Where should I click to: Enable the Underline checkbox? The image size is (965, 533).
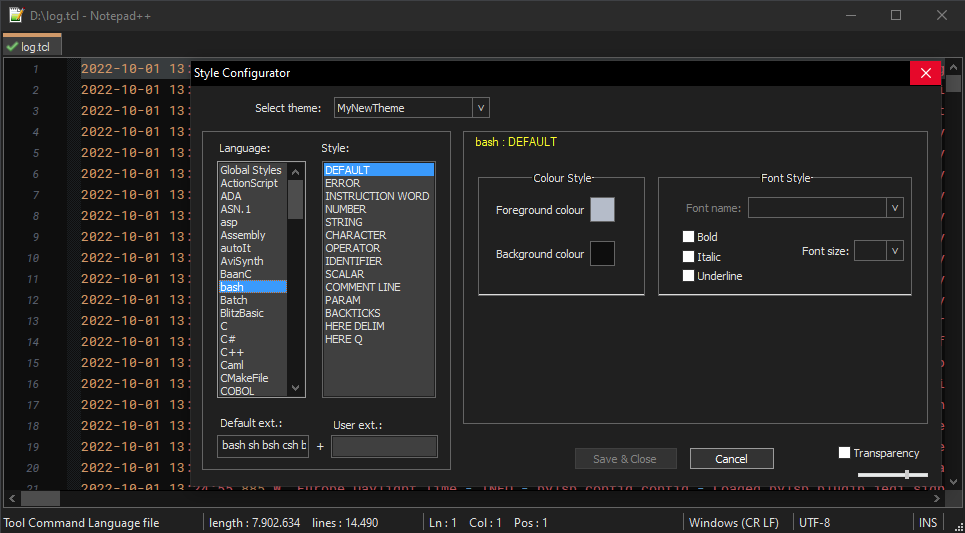pos(689,276)
